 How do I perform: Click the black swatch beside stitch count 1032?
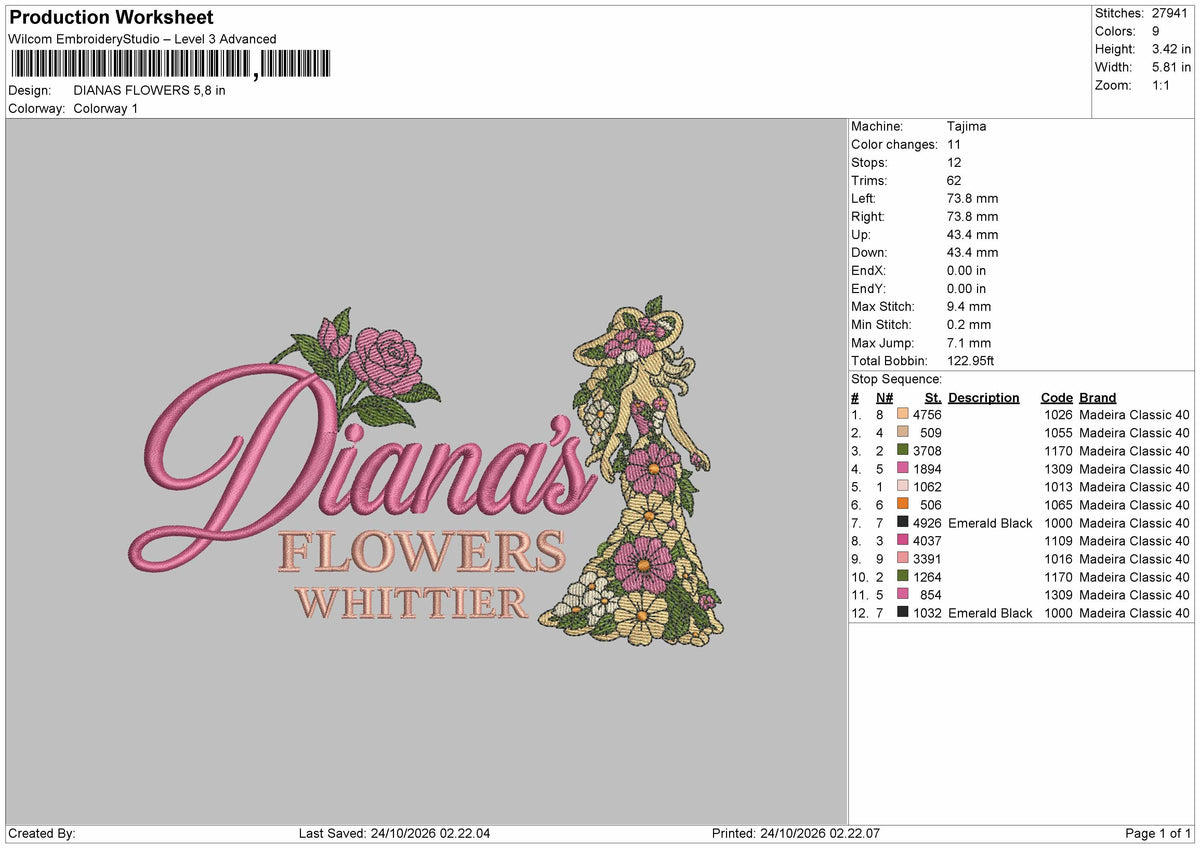[903, 613]
